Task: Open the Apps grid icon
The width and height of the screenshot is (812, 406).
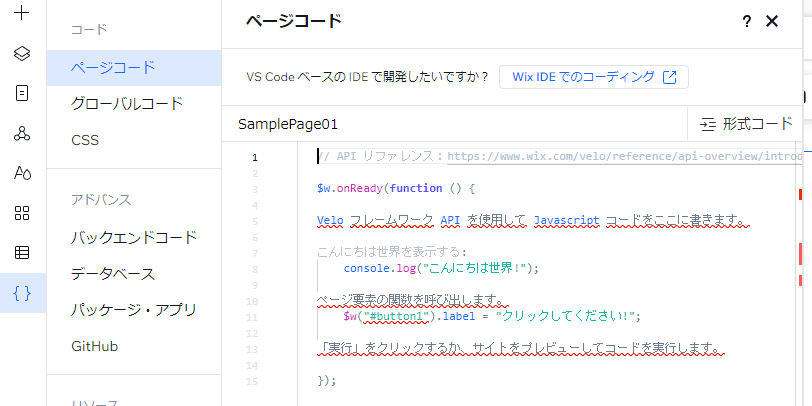Action: pos(22,213)
